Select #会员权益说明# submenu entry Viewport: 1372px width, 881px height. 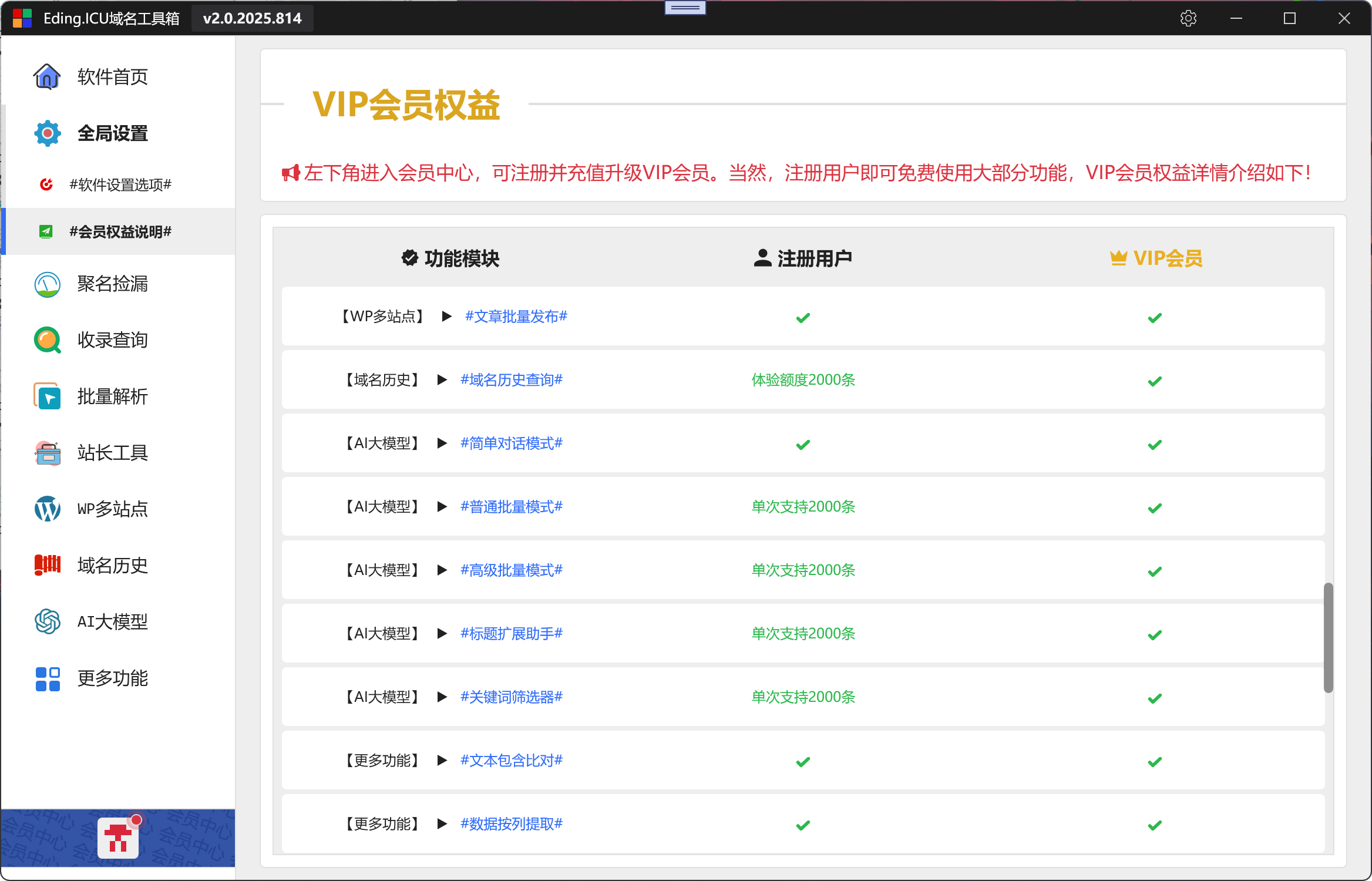click(117, 231)
